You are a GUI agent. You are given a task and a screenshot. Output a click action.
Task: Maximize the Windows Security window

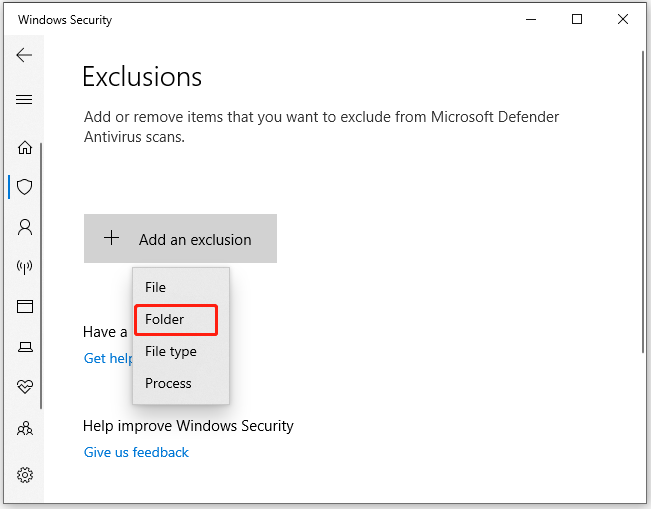pos(577,19)
